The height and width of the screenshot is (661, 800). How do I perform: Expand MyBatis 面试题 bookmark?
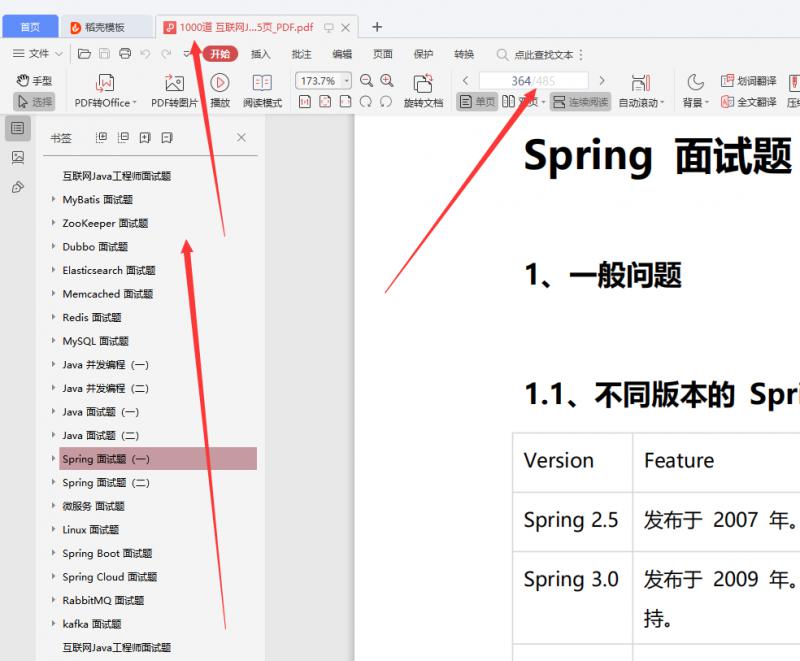coord(53,199)
